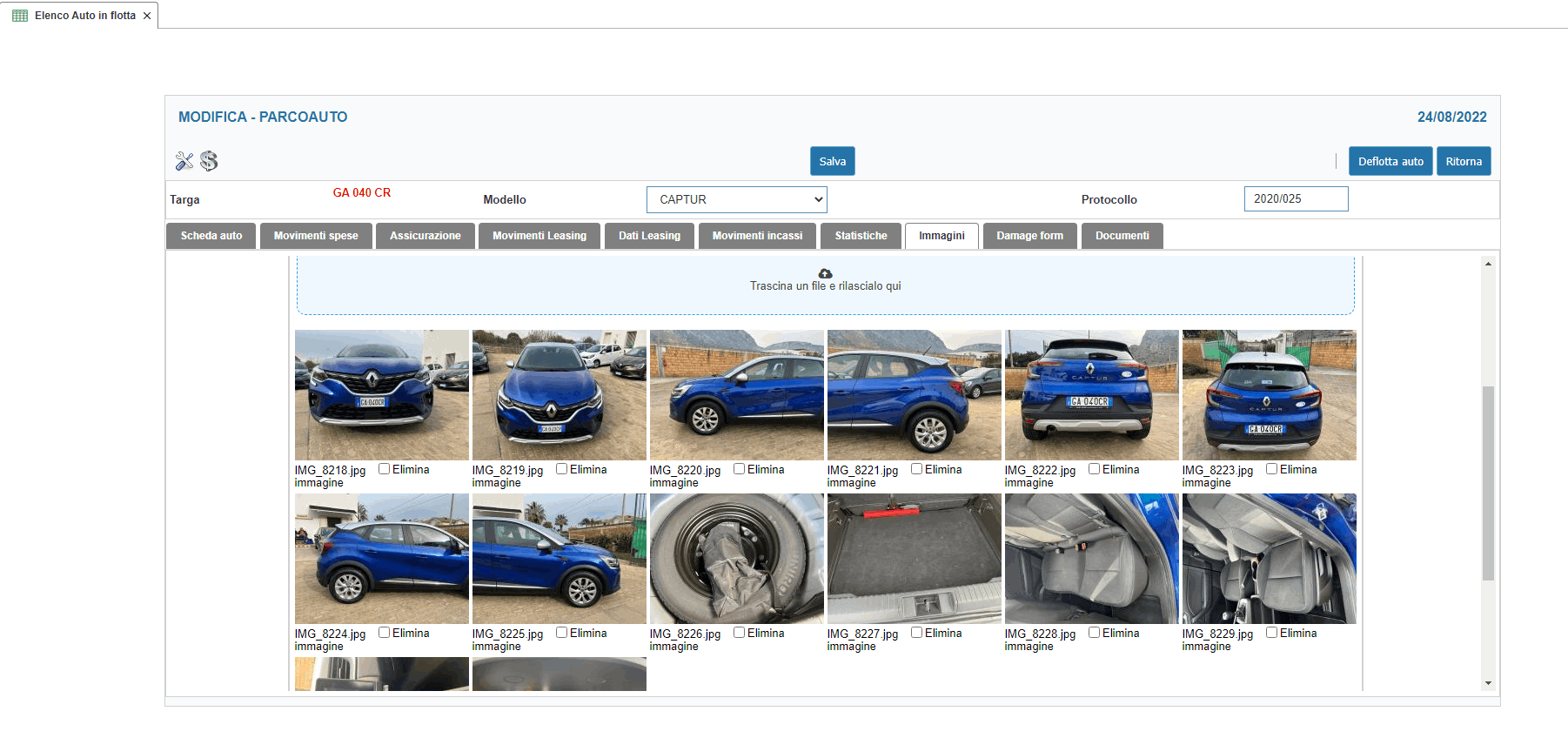Image resolution: width=1568 pixels, height=738 pixels.
Task: Tick Elimina checkbox for IMG_8220.jpg
Action: pos(739,469)
